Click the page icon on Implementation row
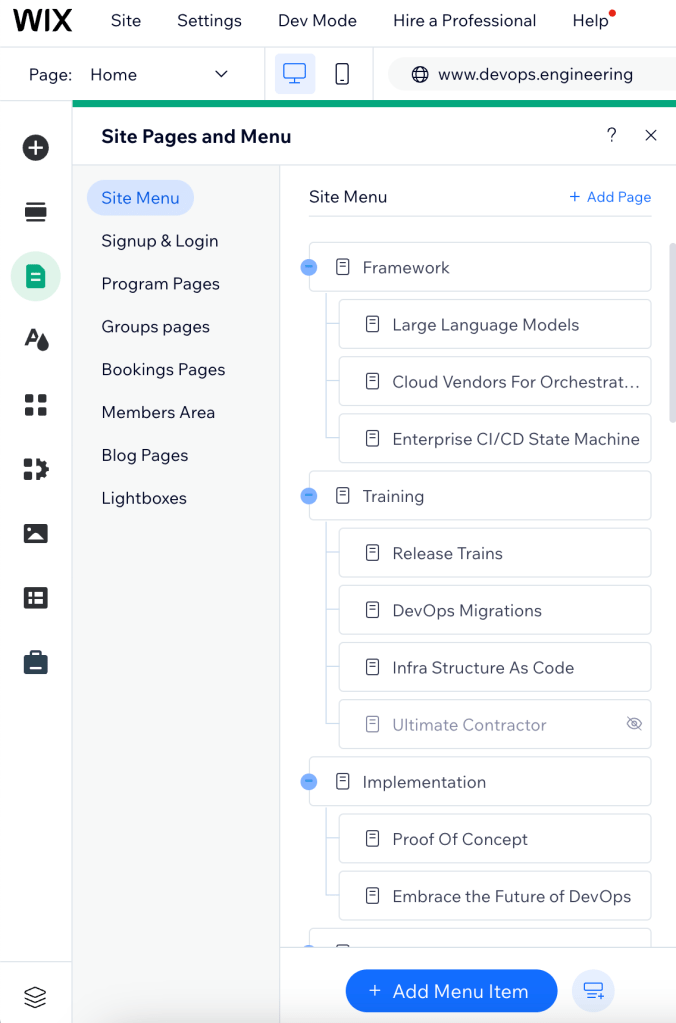 pos(343,782)
